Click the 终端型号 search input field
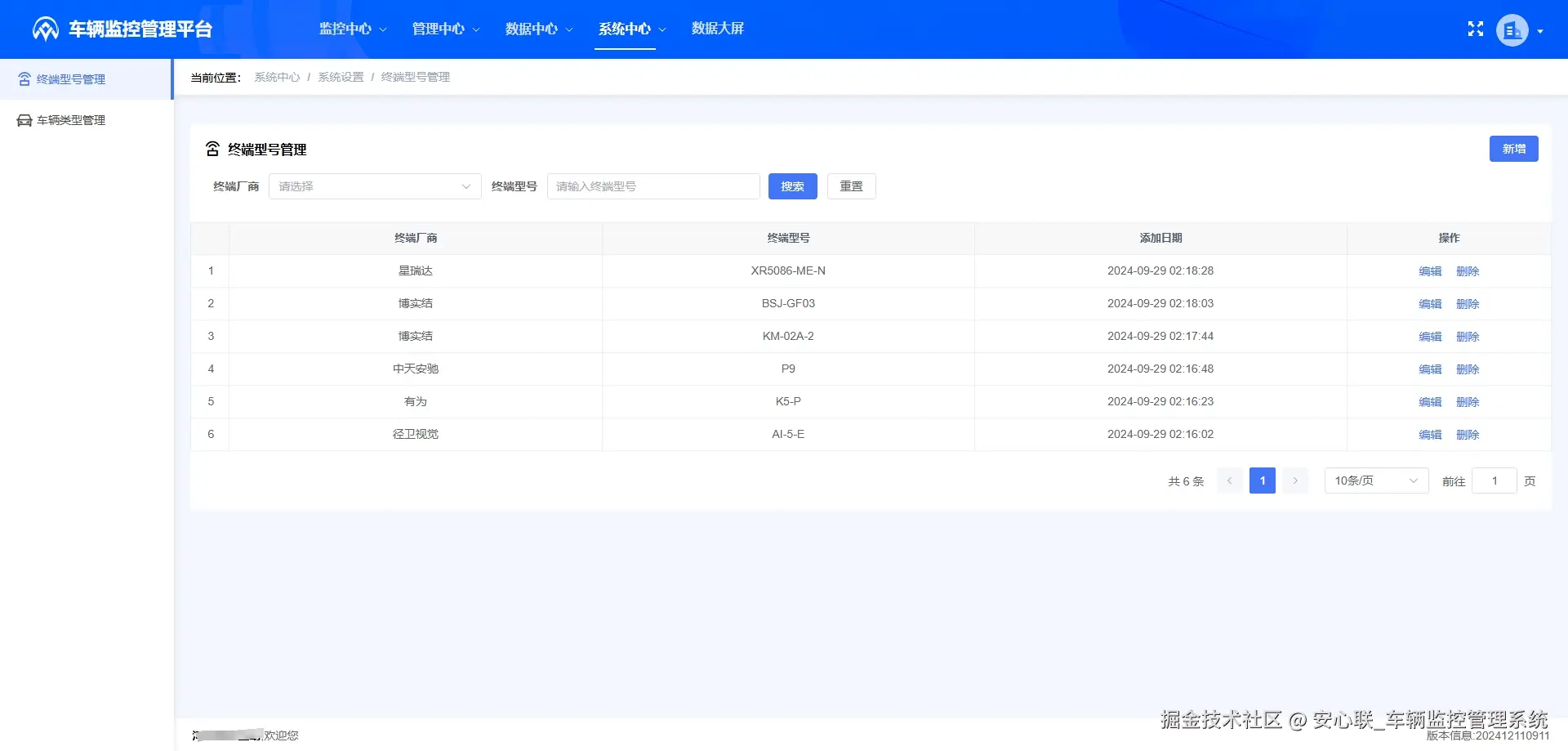The height and width of the screenshot is (751, 1568). pyautogui.click(x=653, y=186)
